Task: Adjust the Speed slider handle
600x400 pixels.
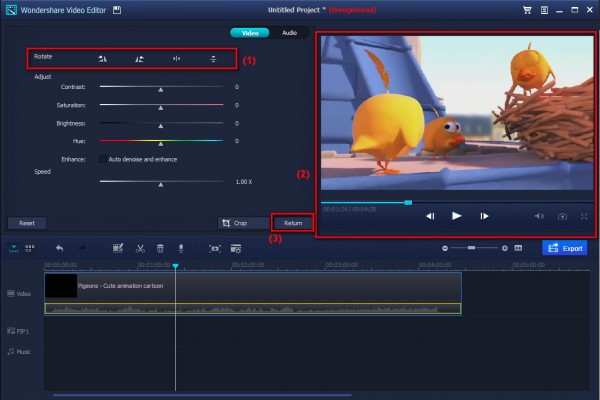Action: click(x=161, y=184)
